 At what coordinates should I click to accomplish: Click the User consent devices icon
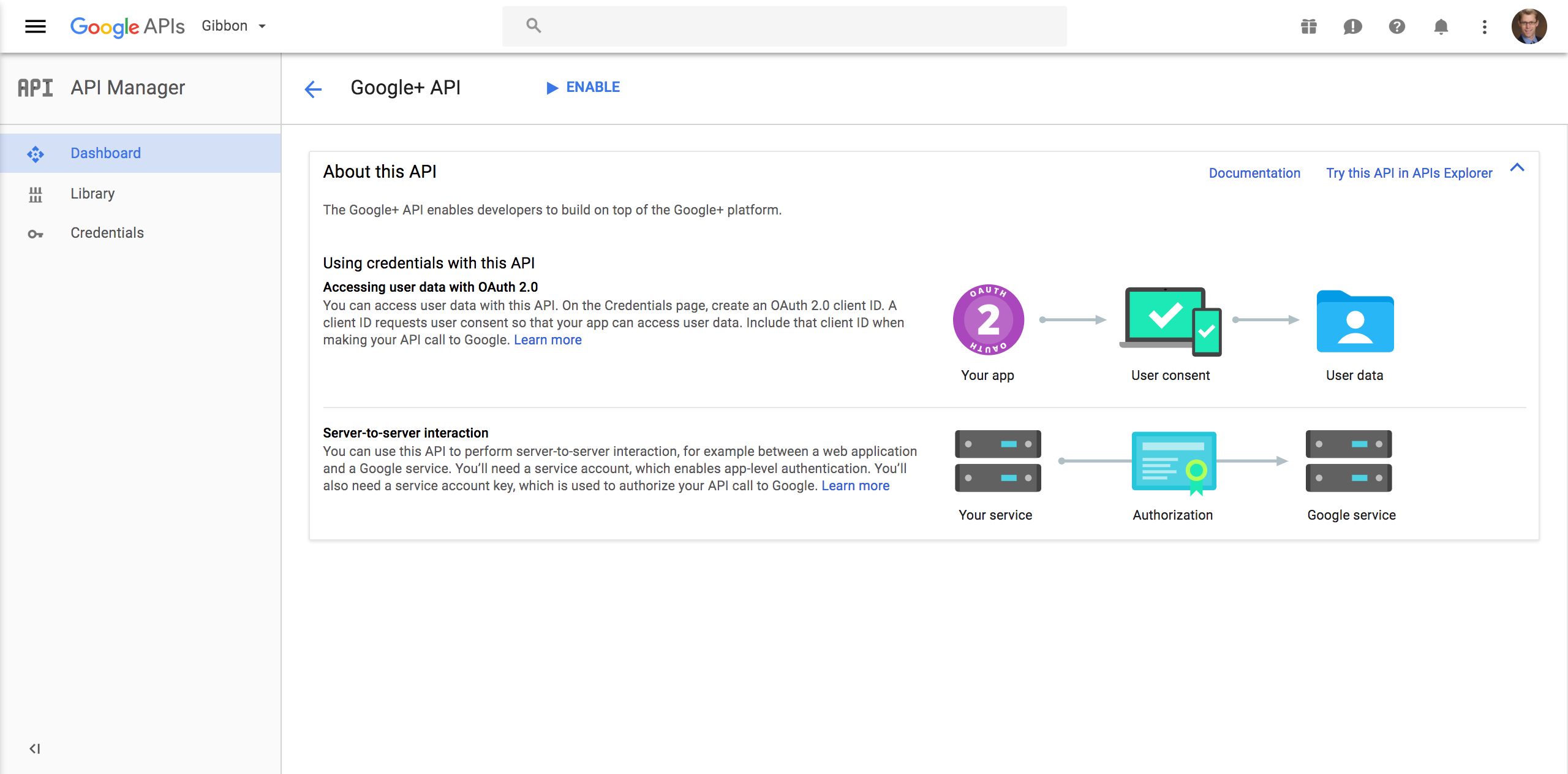1170,321
